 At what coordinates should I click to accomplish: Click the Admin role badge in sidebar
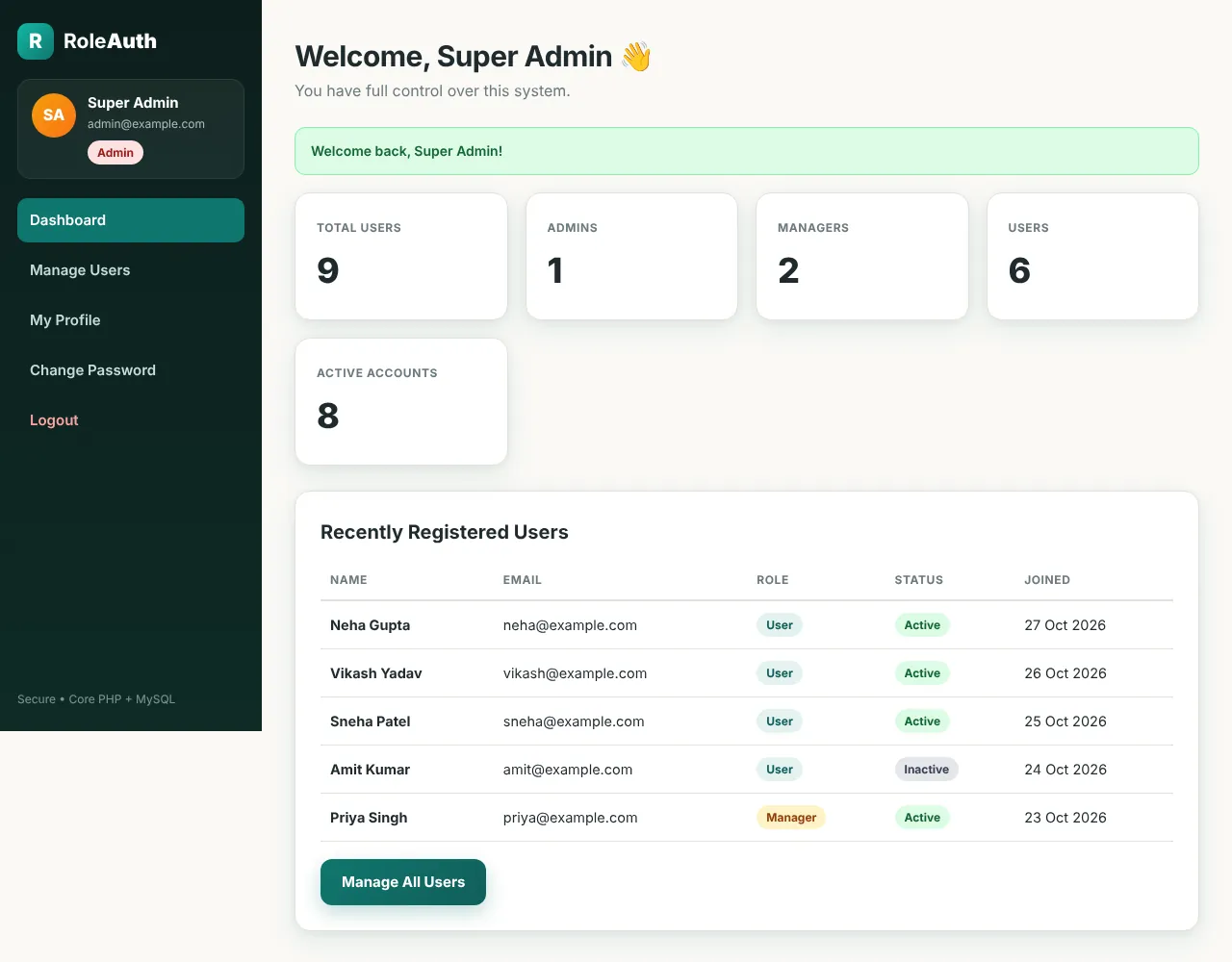click(115, 153)
